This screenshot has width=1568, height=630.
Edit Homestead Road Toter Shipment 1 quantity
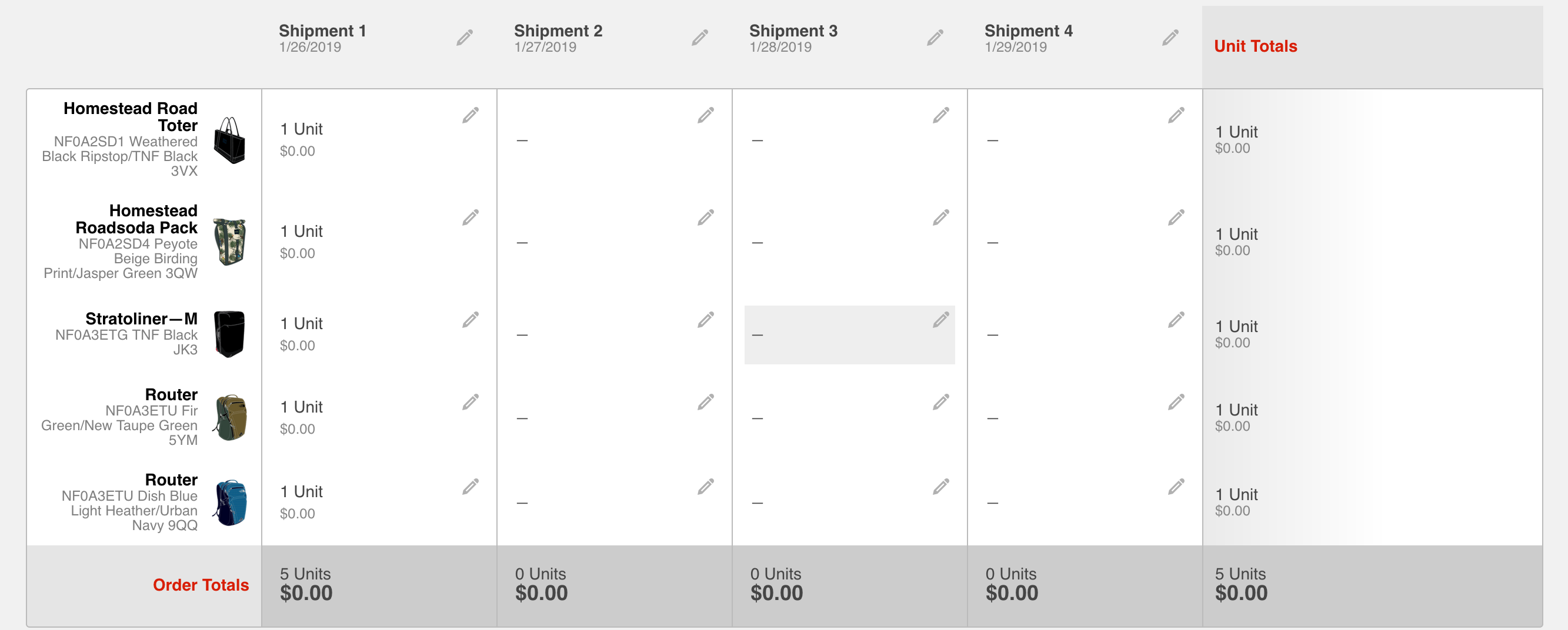click(x=470, y=116)
